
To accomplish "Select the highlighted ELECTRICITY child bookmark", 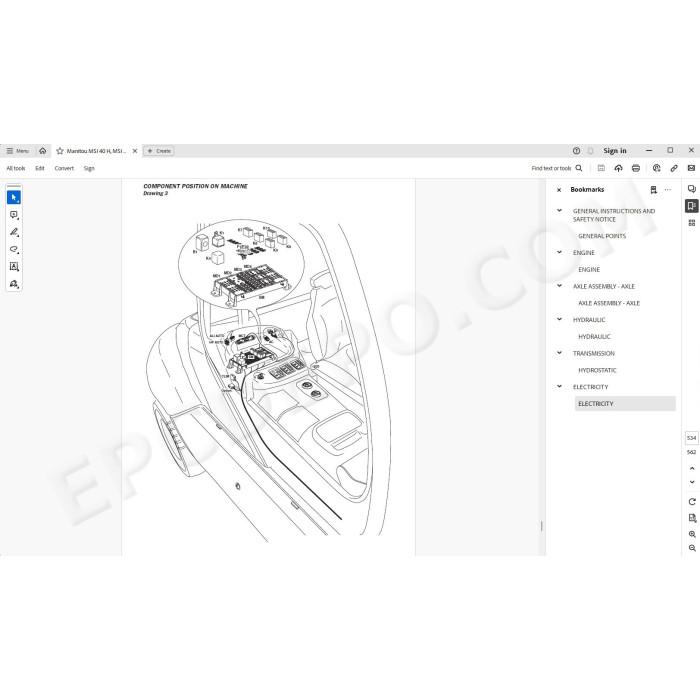I will 625,404.
